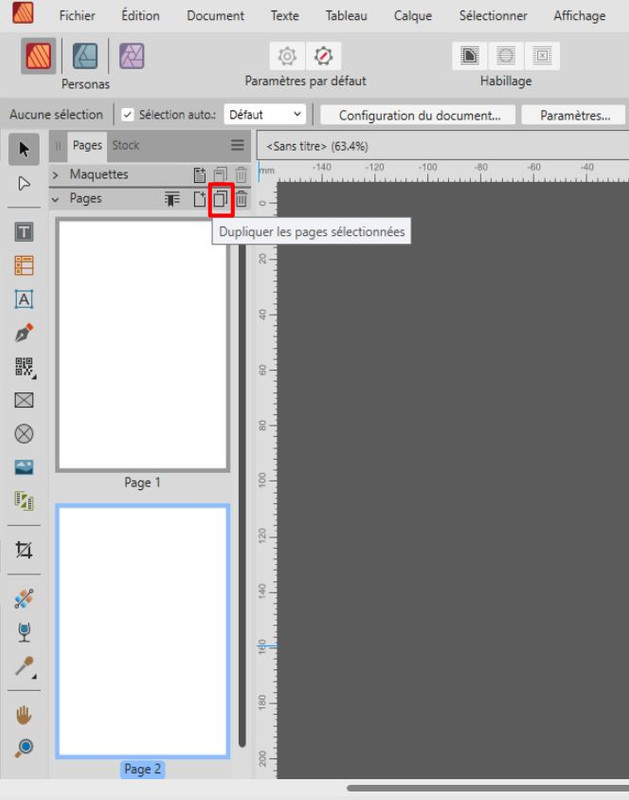The image size is (629, 800).
Task: Click the revert defaults gear icon
Action: coord(323,56)
